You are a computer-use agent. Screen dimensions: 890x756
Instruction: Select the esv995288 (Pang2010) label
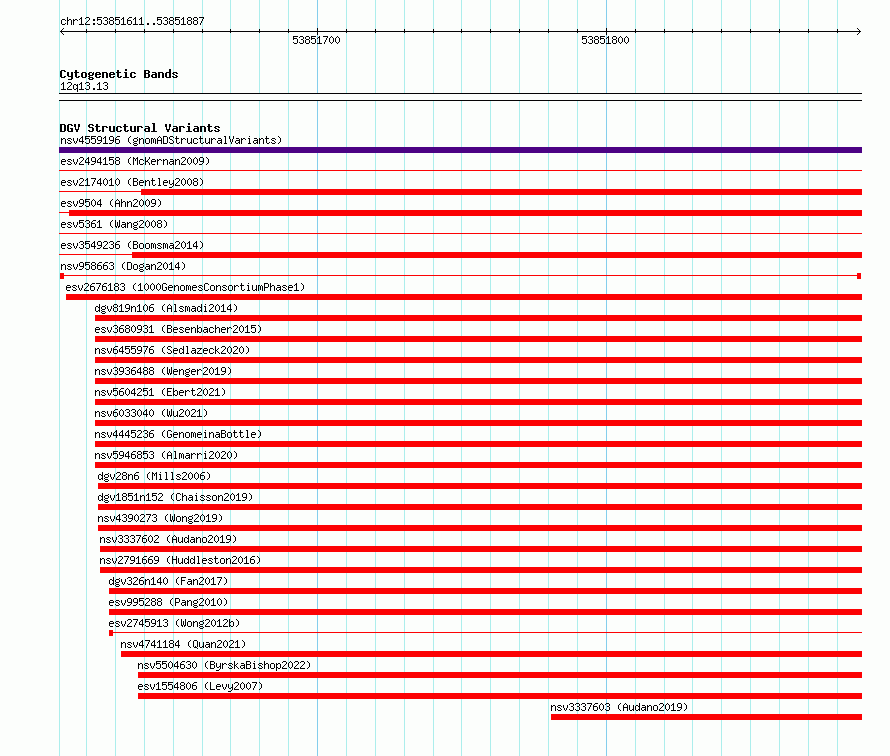[168, 602]
